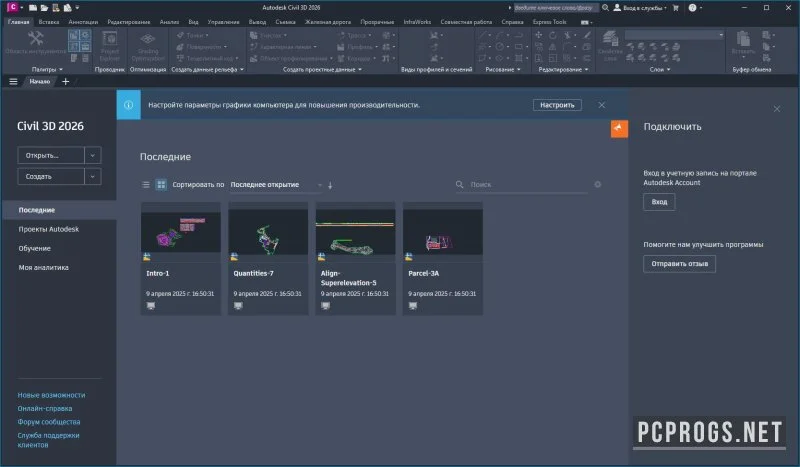Click the Save As quick access icon
The image size is (800, 467).
pos(67,8)
